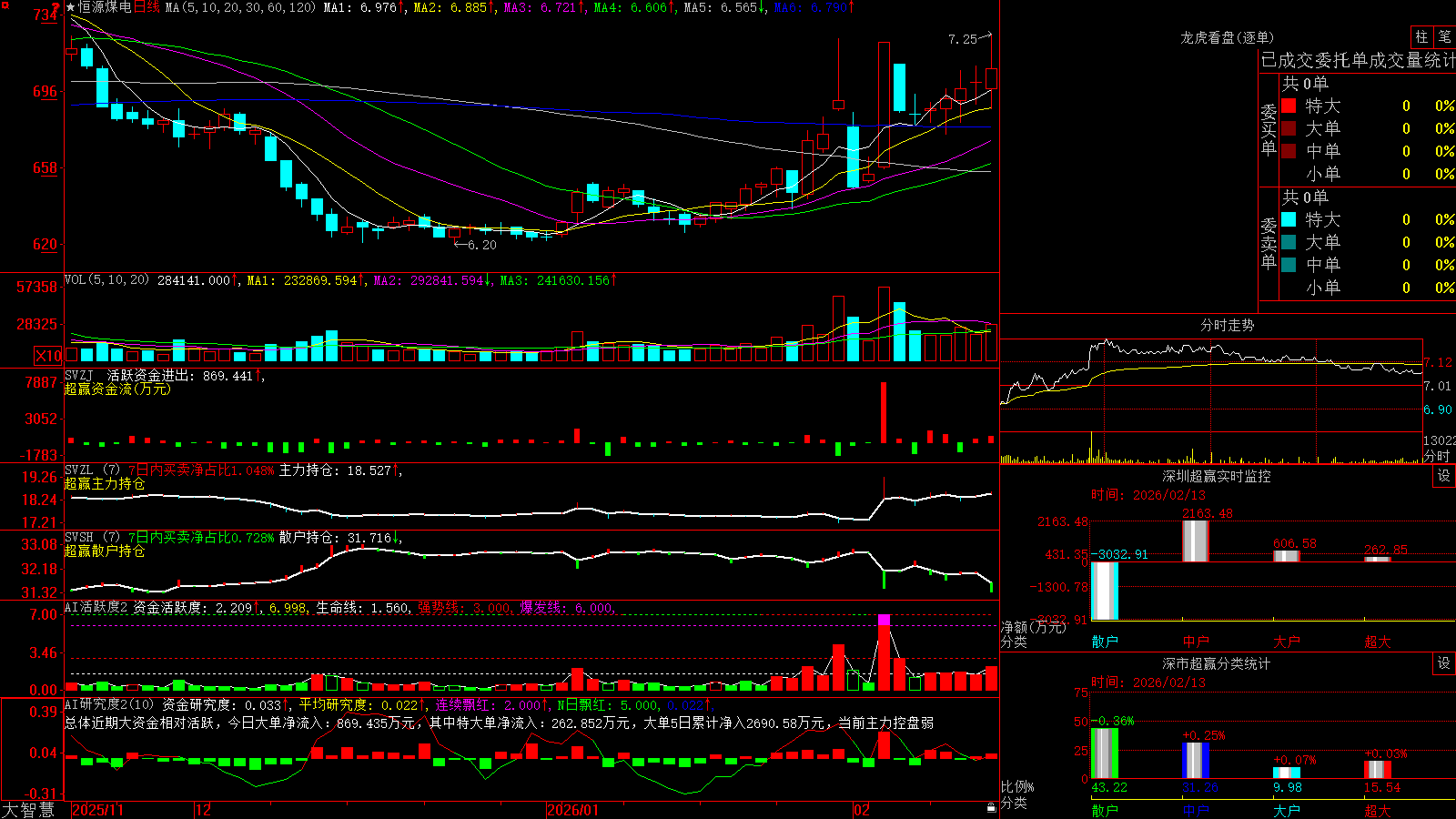Select the 12 month marker on timeline
The width and height of the screenshot is (1456, 819).
[203, 810]
